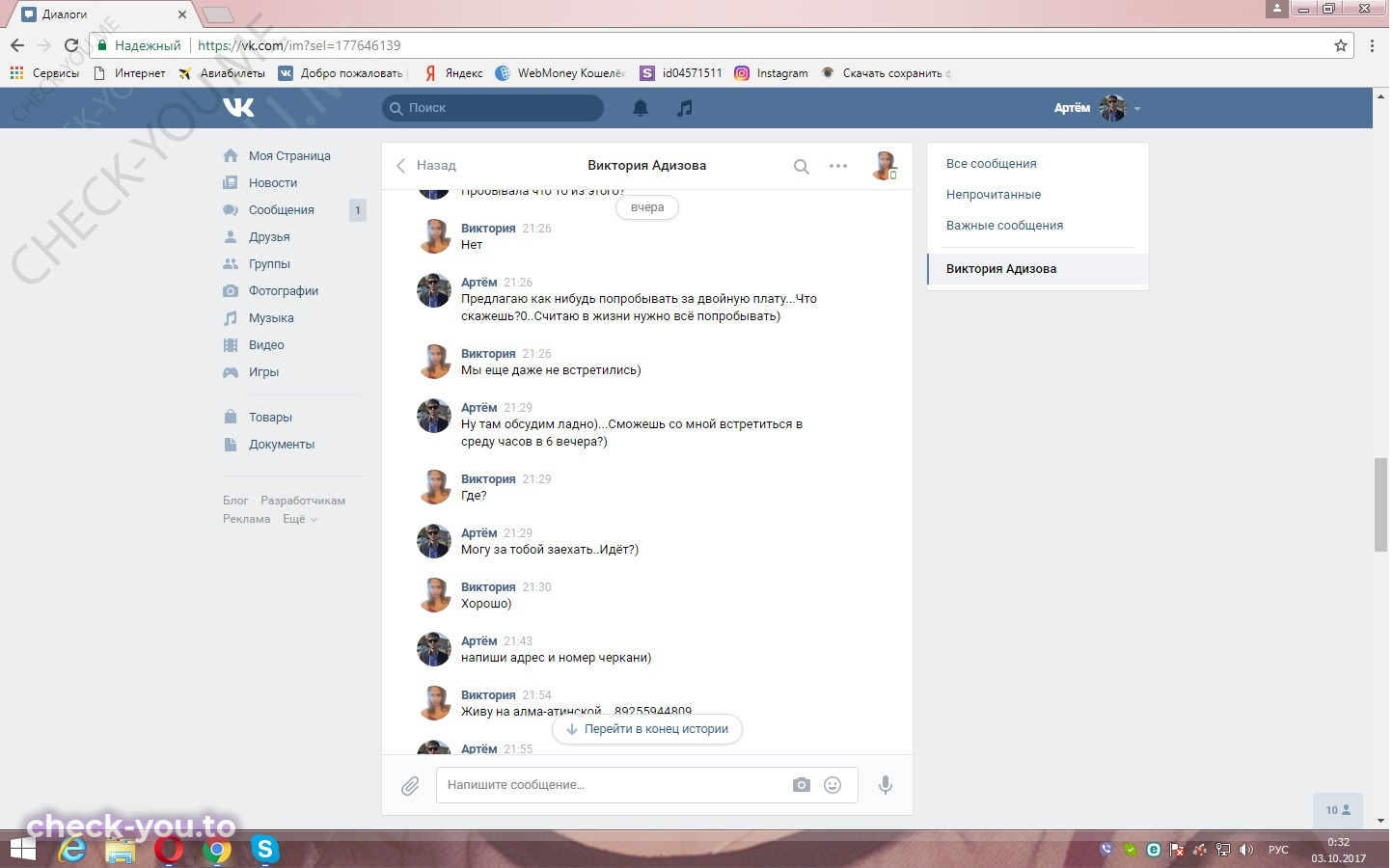
Task: Click Перейти в конец истории button
Action: click(x=647, y=729)
